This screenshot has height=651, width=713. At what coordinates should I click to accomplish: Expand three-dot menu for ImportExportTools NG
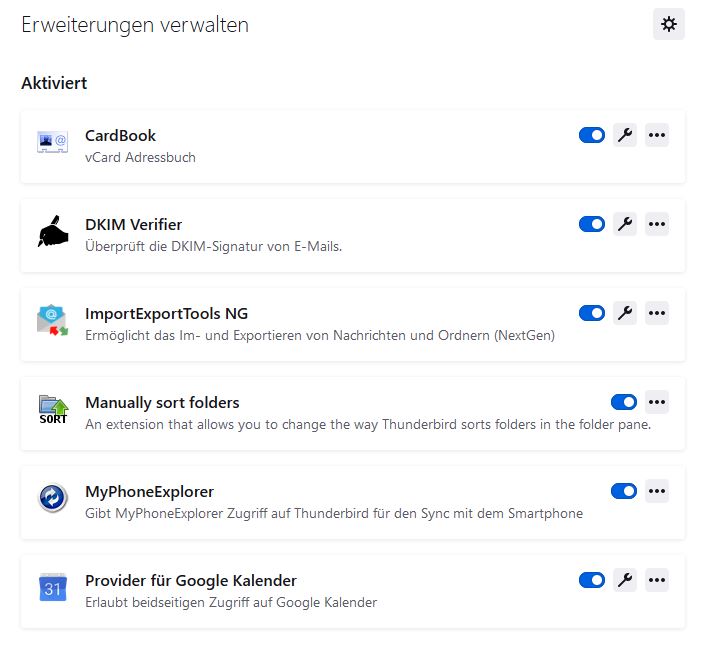coord(657,313)
